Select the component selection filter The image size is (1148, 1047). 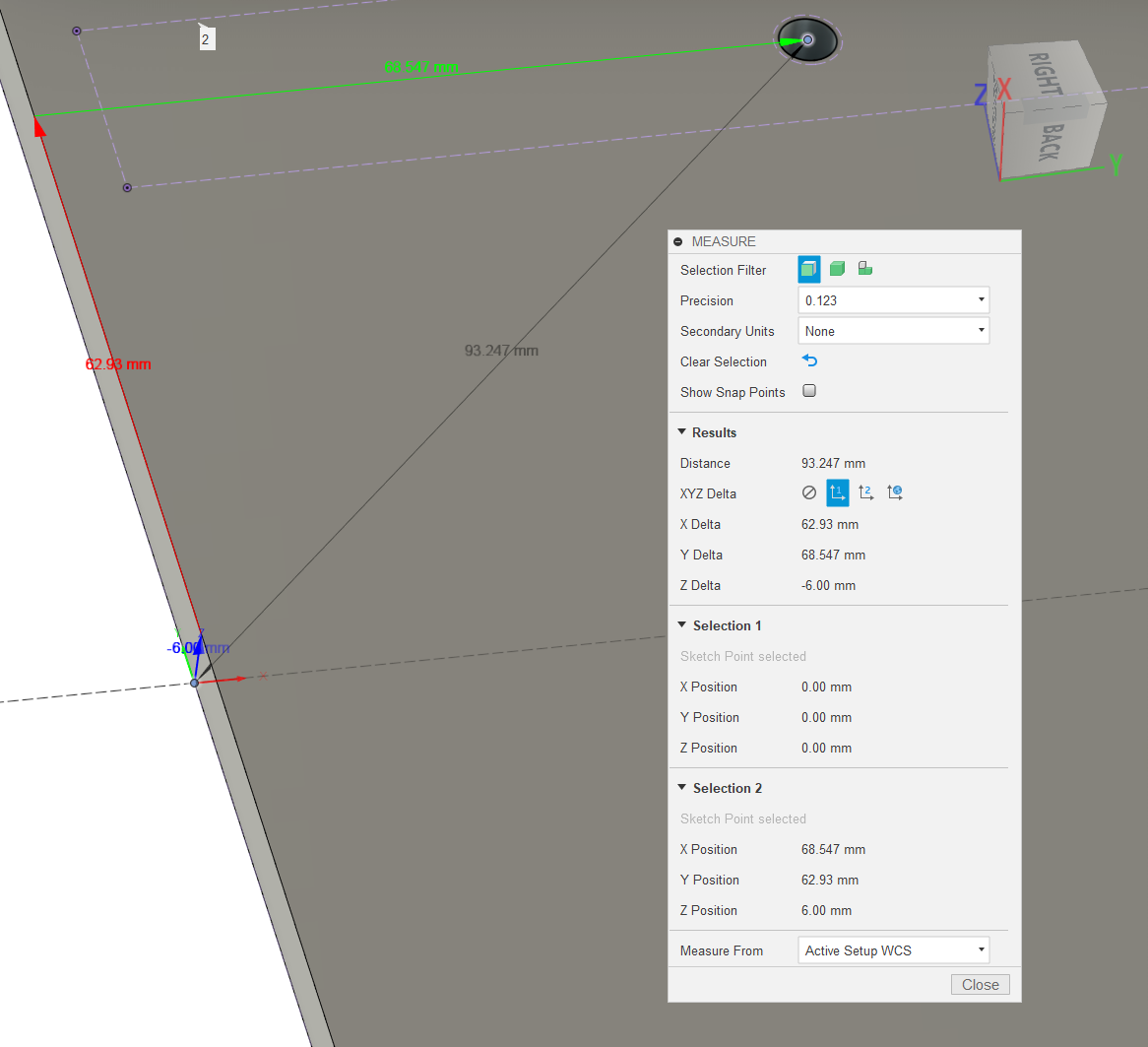pos(864,268)
